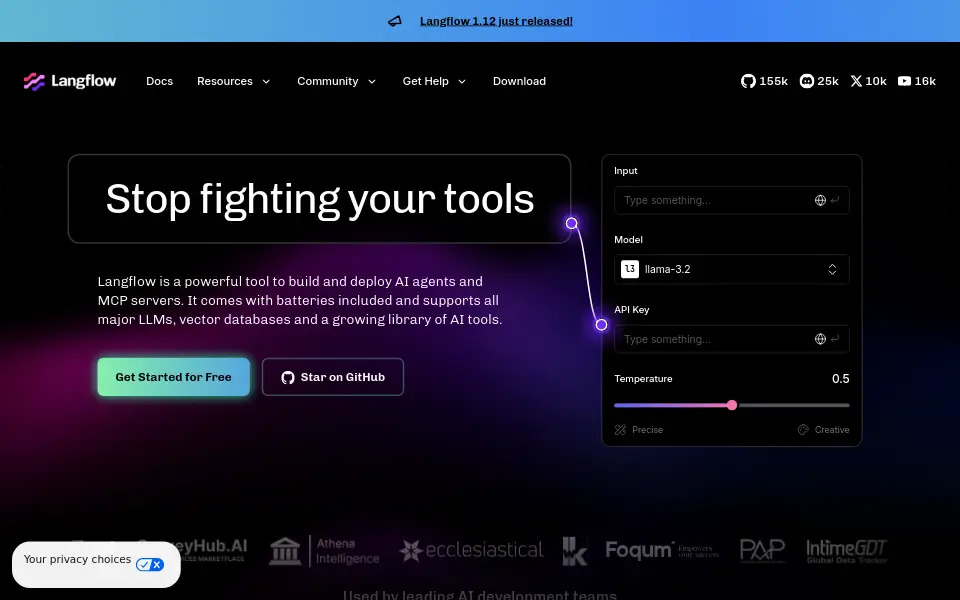Click the Precise label
Viewport: 960px width, 600px height.
point(647,430)
